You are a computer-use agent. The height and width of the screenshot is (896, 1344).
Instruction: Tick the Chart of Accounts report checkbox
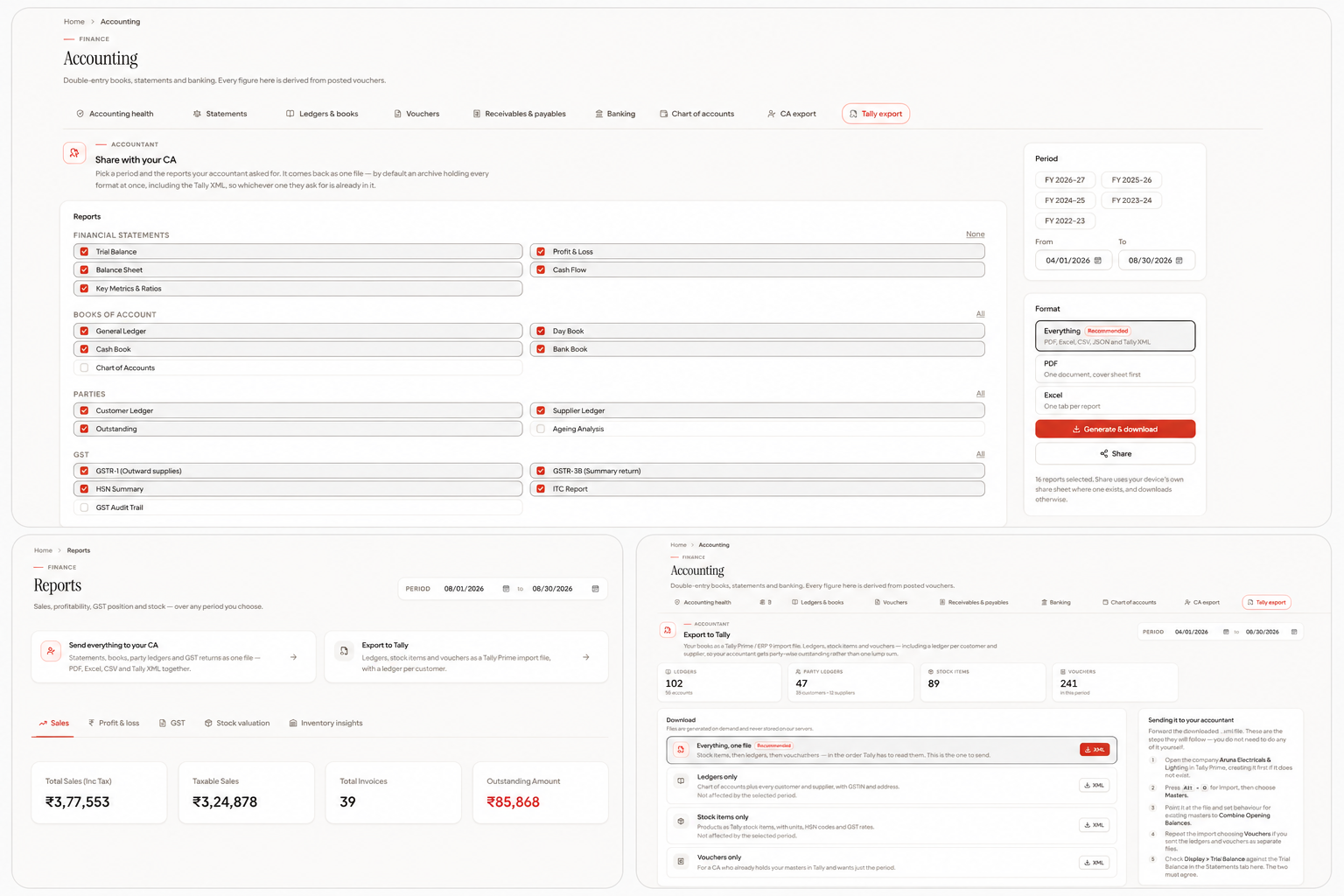coord(84,368)
